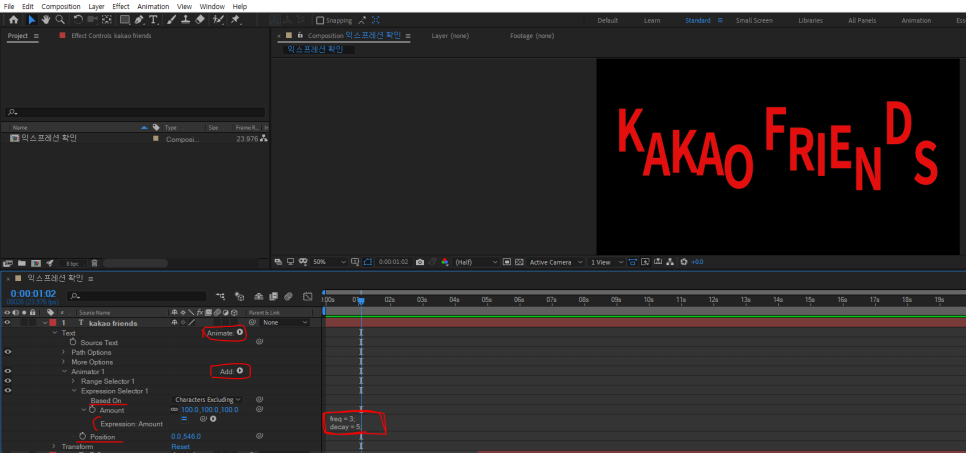This screenshot has height=453, width=966.
Task: Select the Selection arrow tool
Action: [x=32, y=20]
